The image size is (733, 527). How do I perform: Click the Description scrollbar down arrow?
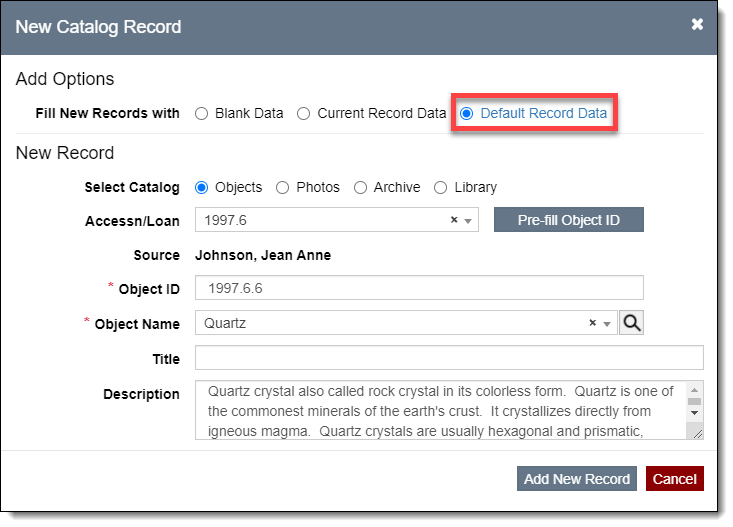tap(695, 412)
